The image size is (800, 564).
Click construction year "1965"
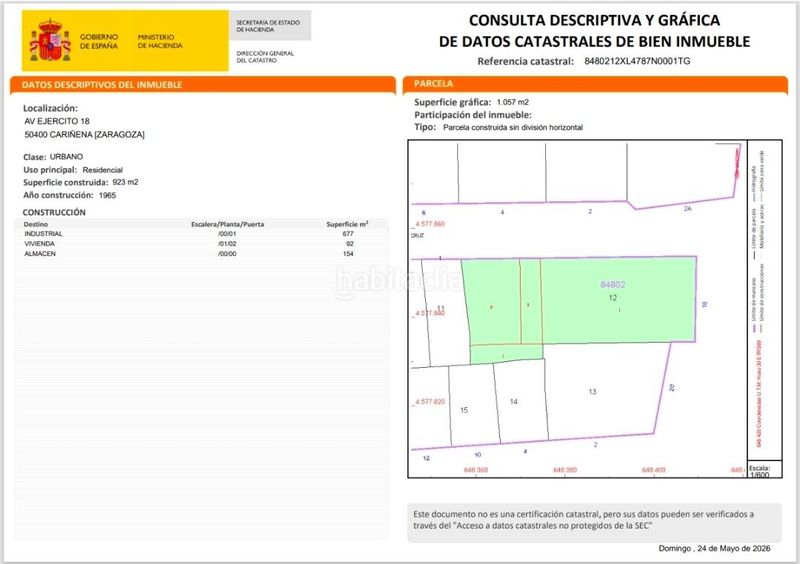pyautogui.click(x=108, y=195)
